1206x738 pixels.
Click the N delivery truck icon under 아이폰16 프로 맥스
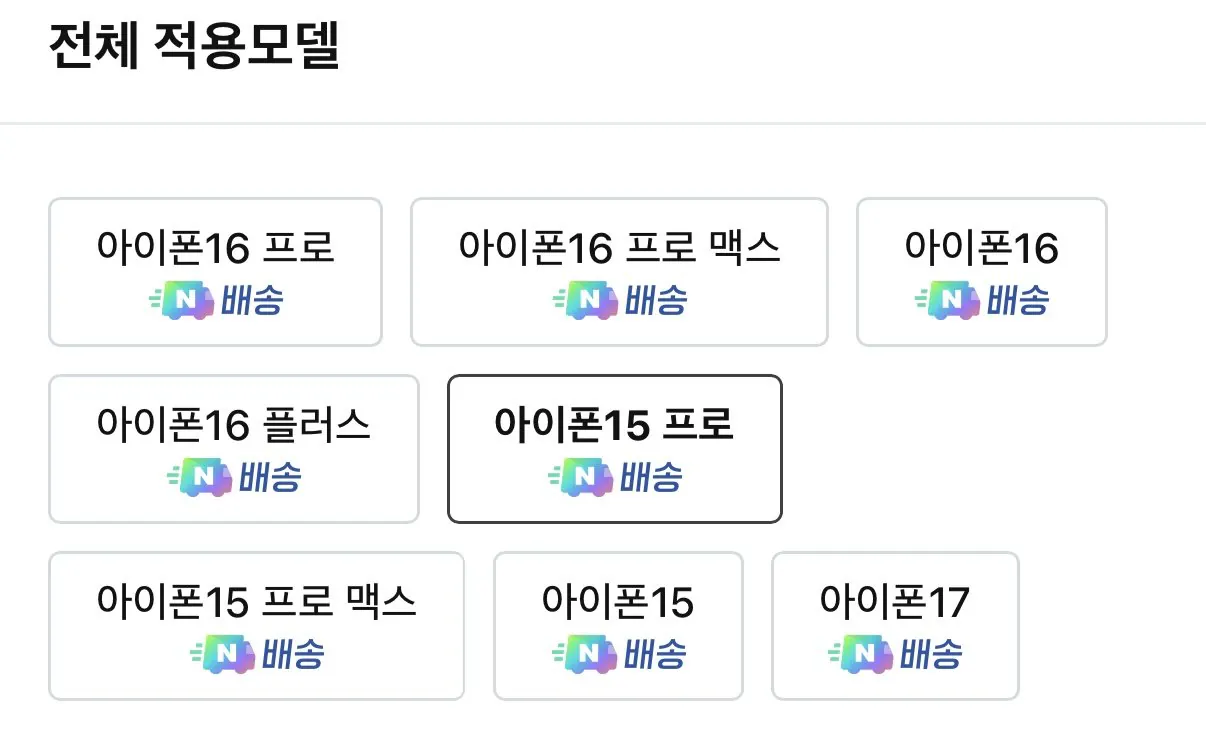click(587, 300)
